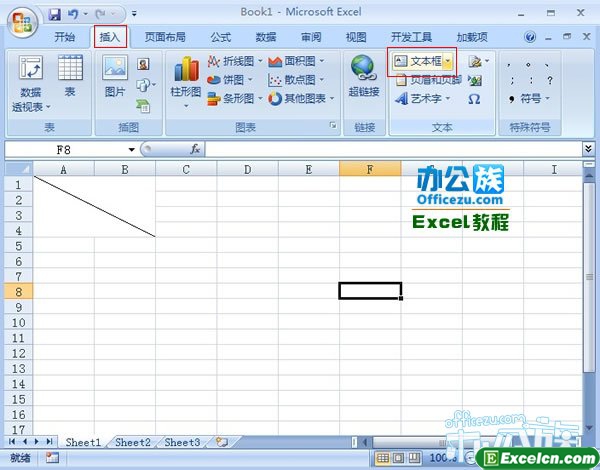Click the insert function fx button
The image size is (600, 470).
(x=195, y=149)
